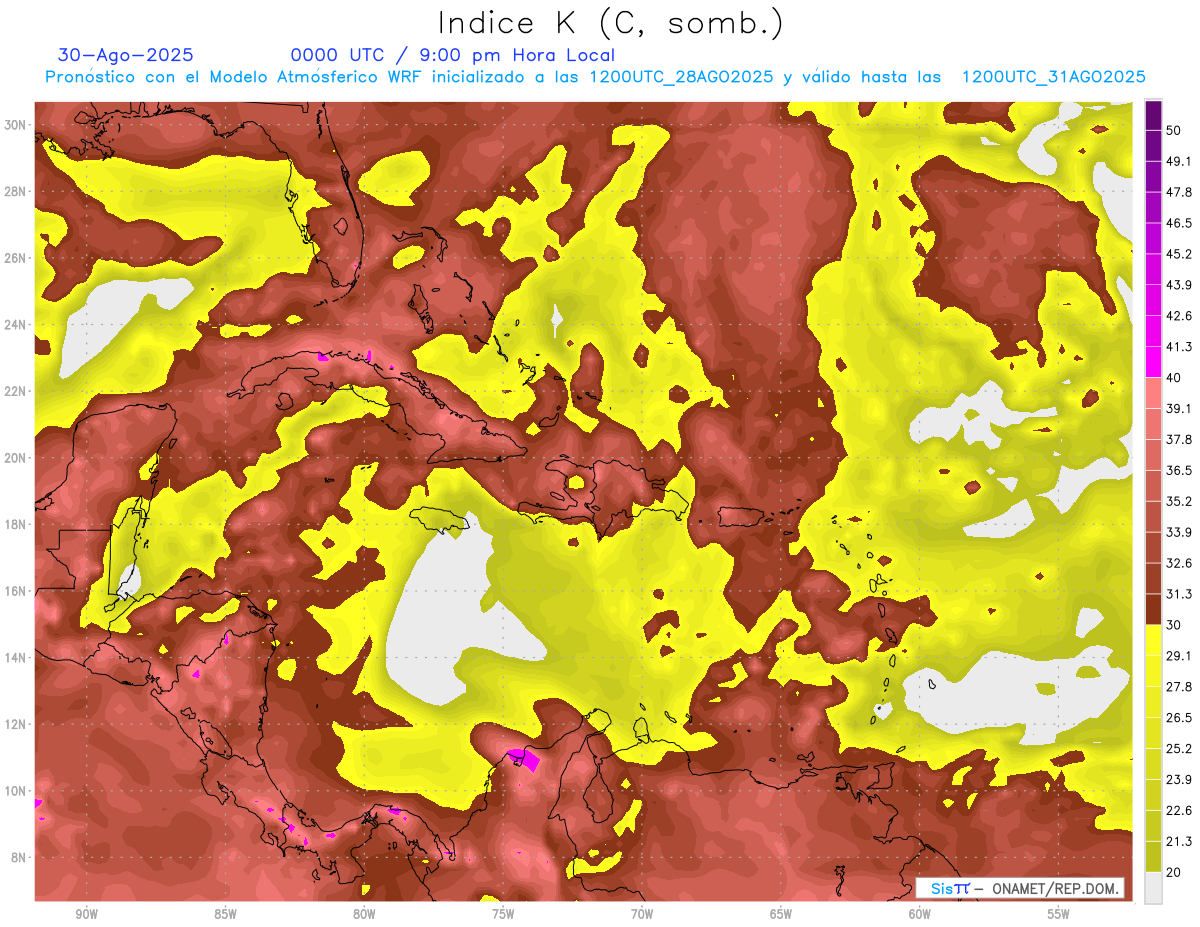Viewport: 1200px width, 927px height.
Task: Click the colorbar value '41.3'
Action: [x=1179, y=347]
